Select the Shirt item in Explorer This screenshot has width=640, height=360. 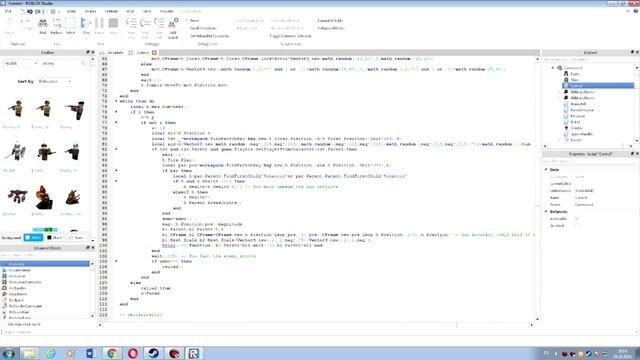(574, 80)
